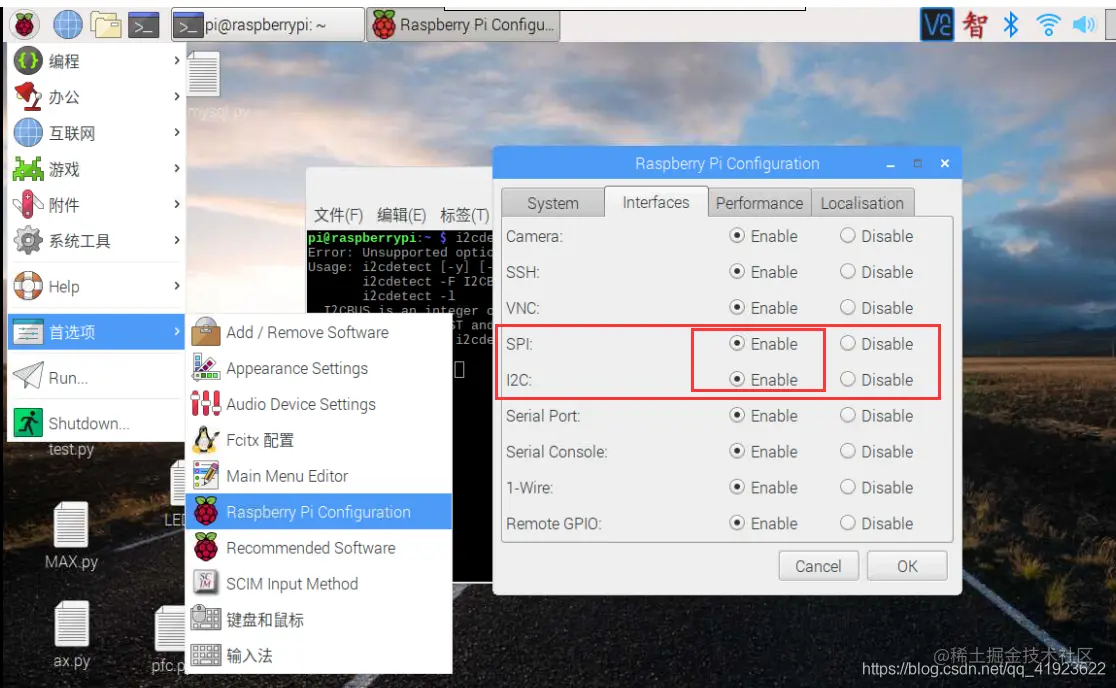Click the VNC server tray icon

click(937, 25)
